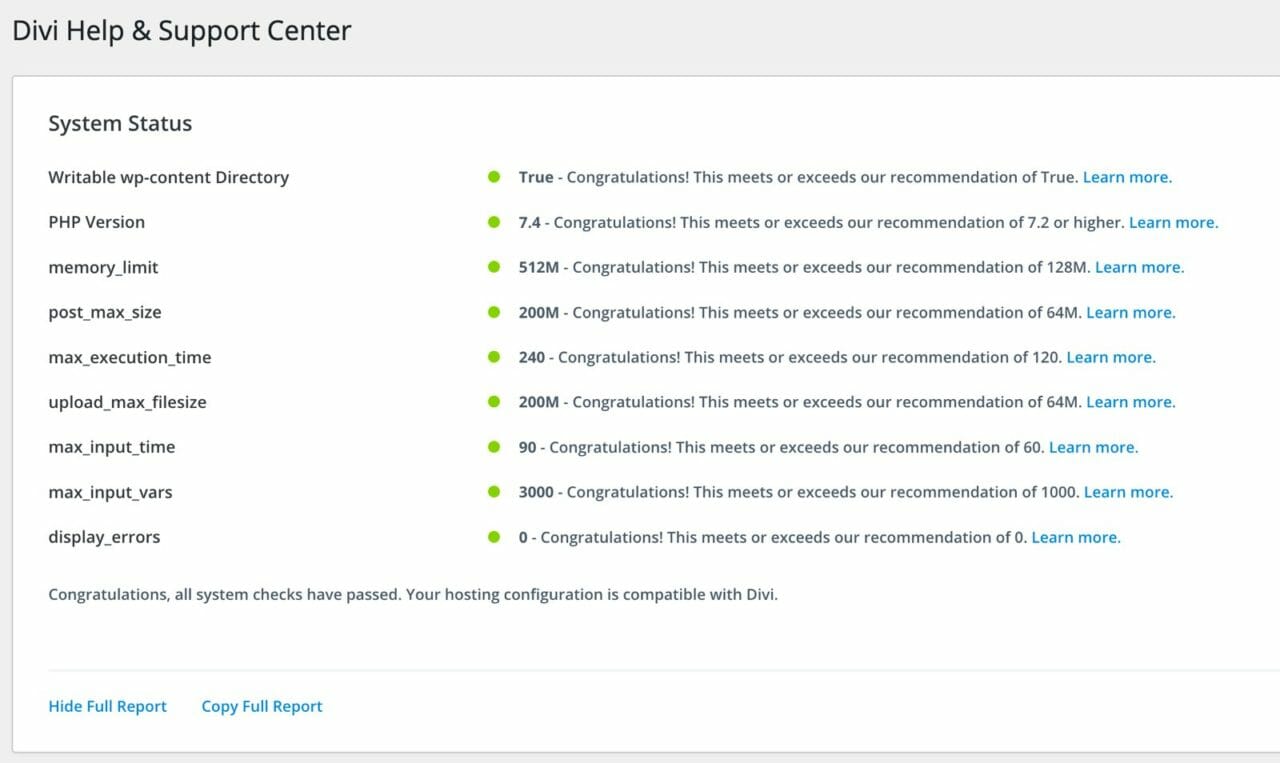
Task: Open Learn more for PHP Version
Action: point(1173,222)
